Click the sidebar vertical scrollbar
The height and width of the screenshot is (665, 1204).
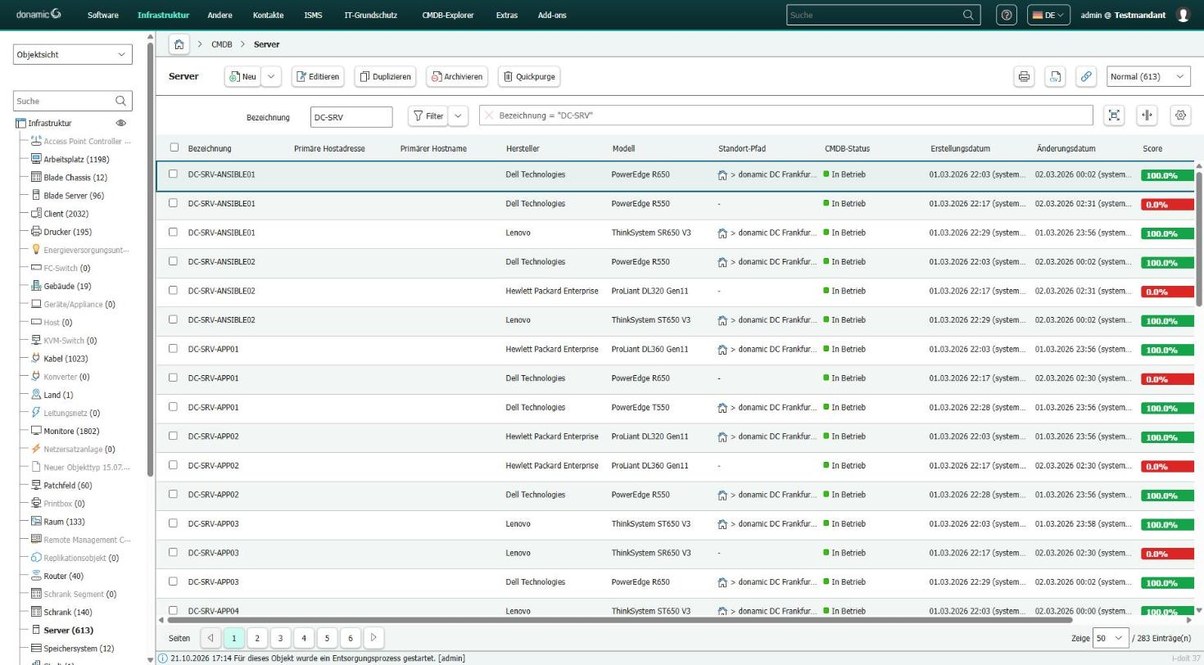click(151, 260)
